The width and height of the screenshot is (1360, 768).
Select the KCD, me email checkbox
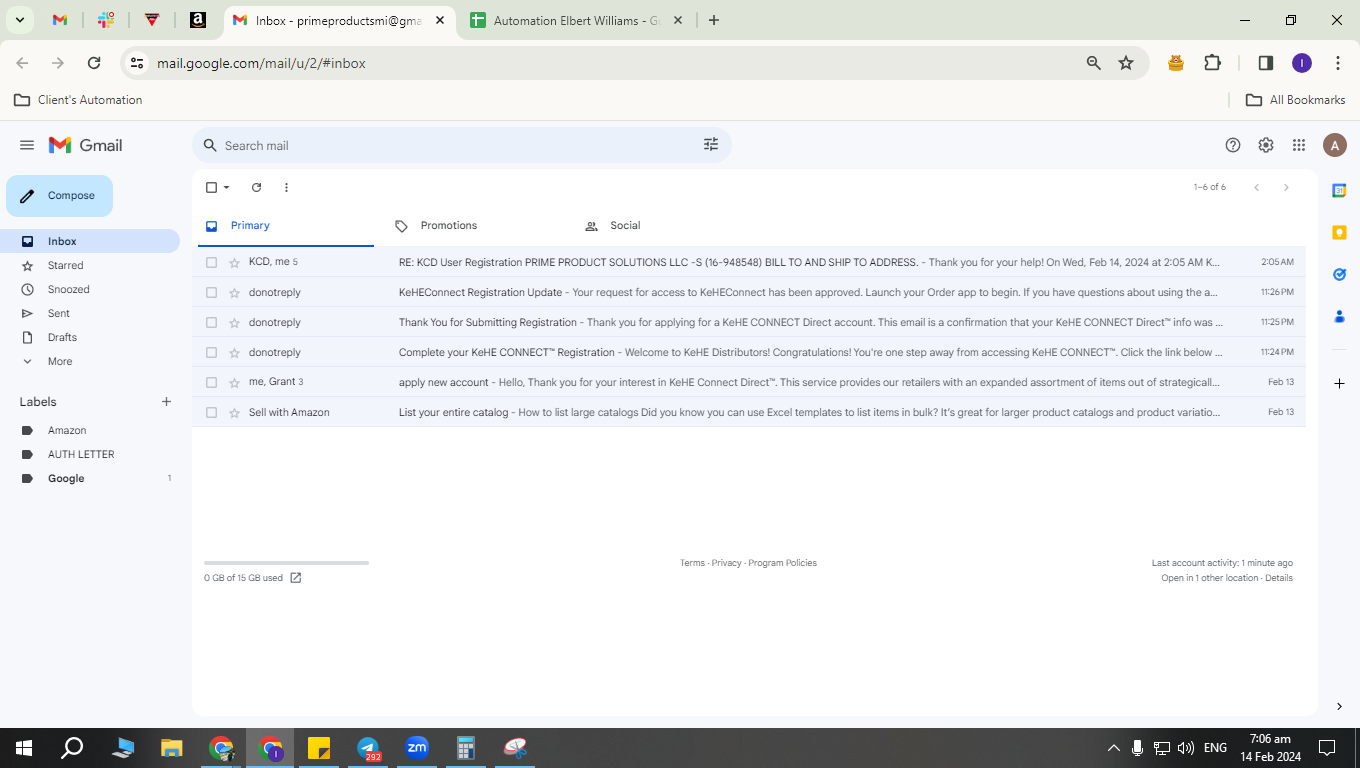tap(211, 262)
